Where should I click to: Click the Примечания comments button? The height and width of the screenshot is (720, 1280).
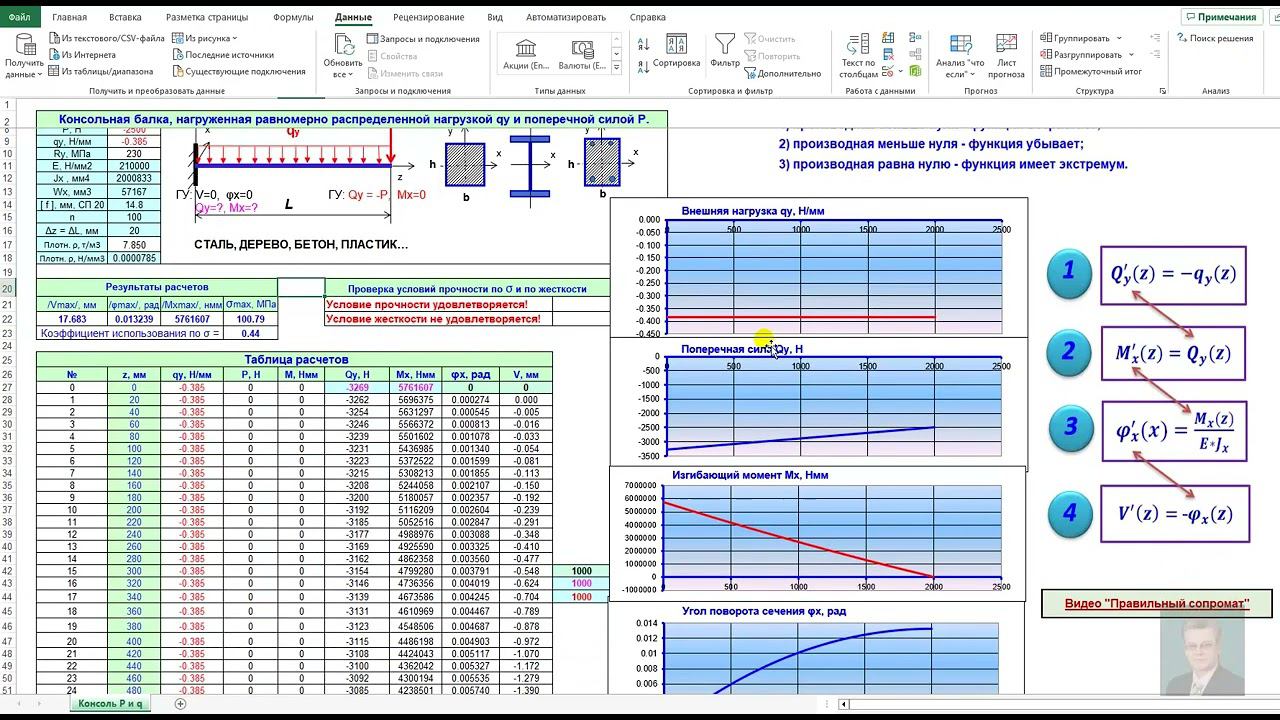1220,17
